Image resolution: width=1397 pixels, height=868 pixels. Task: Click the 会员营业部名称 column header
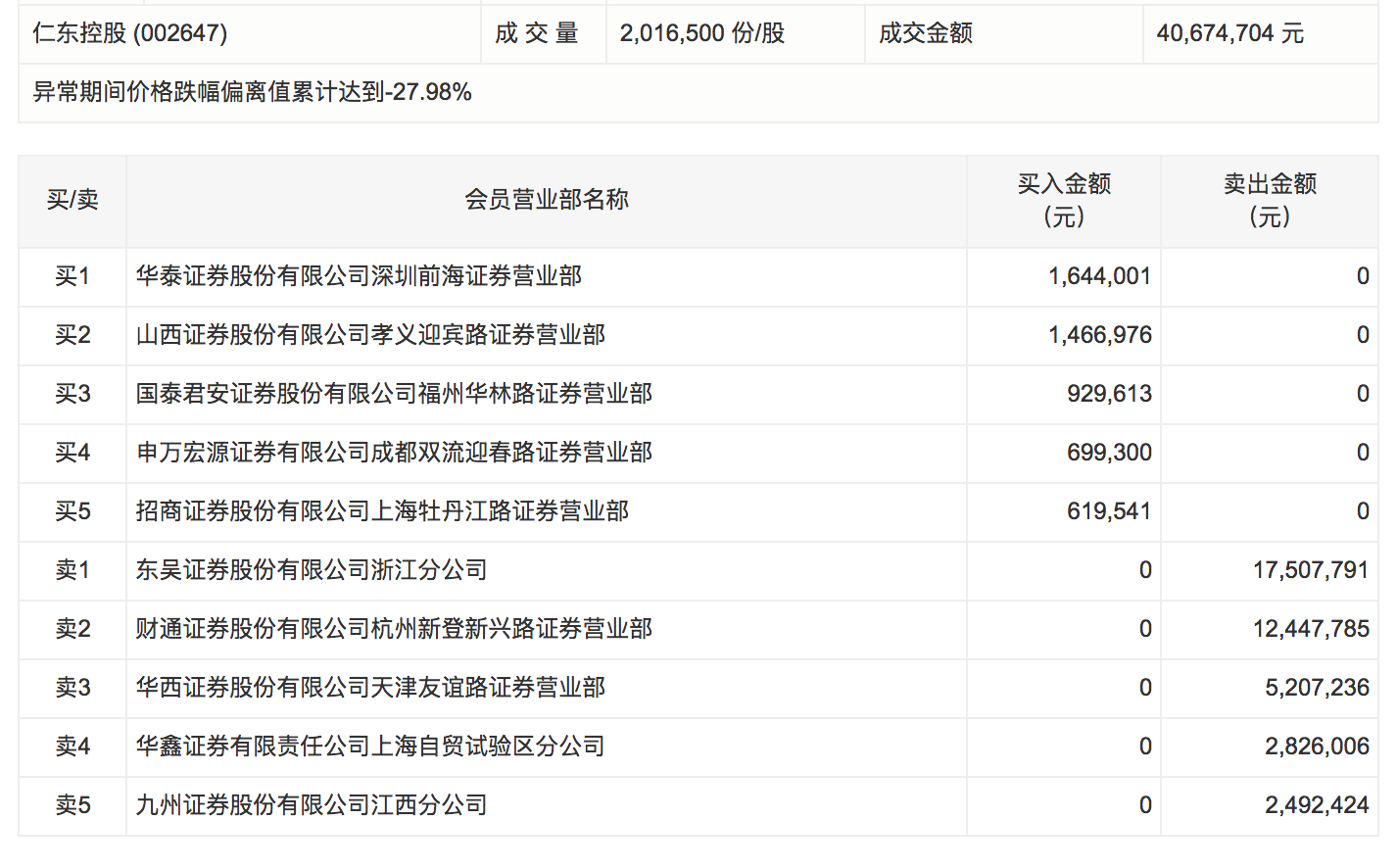coord(547,200)
